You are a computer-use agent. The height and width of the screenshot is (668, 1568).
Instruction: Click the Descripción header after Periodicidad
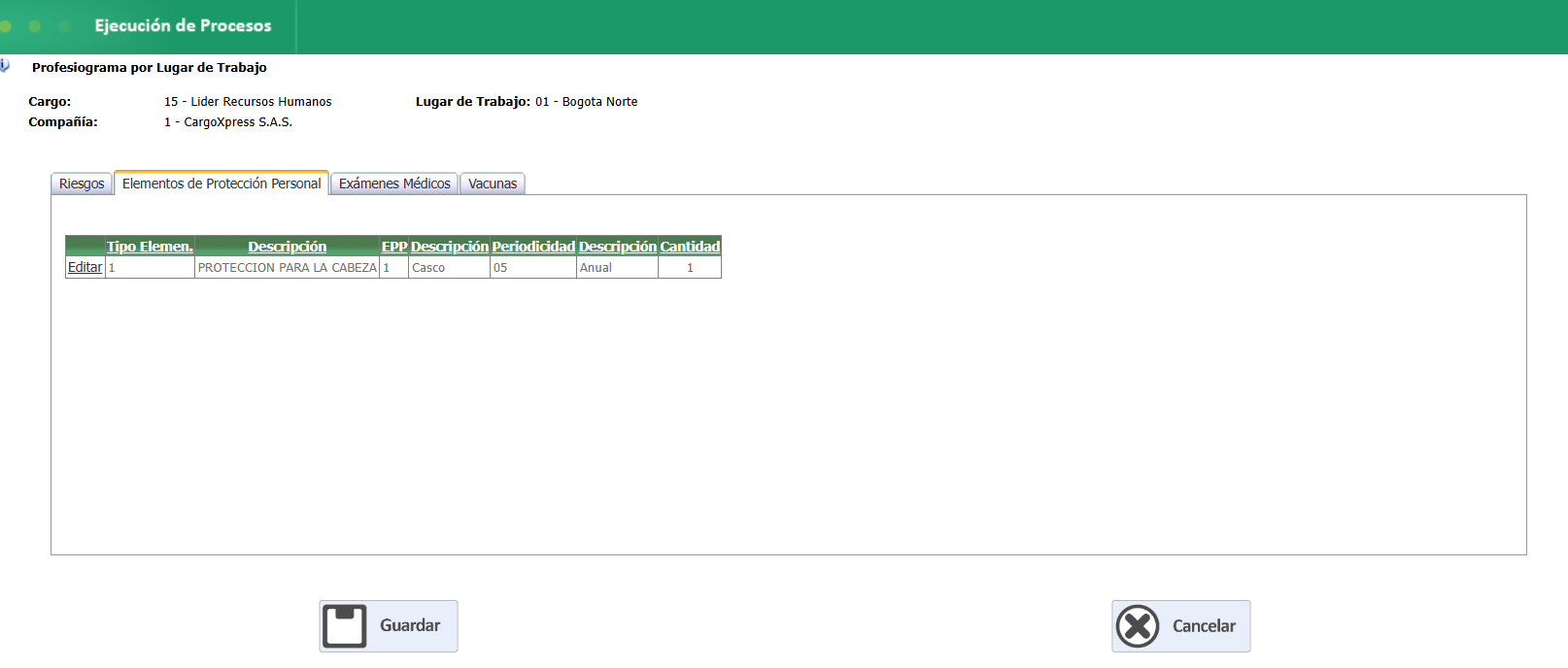click(618, 247)
